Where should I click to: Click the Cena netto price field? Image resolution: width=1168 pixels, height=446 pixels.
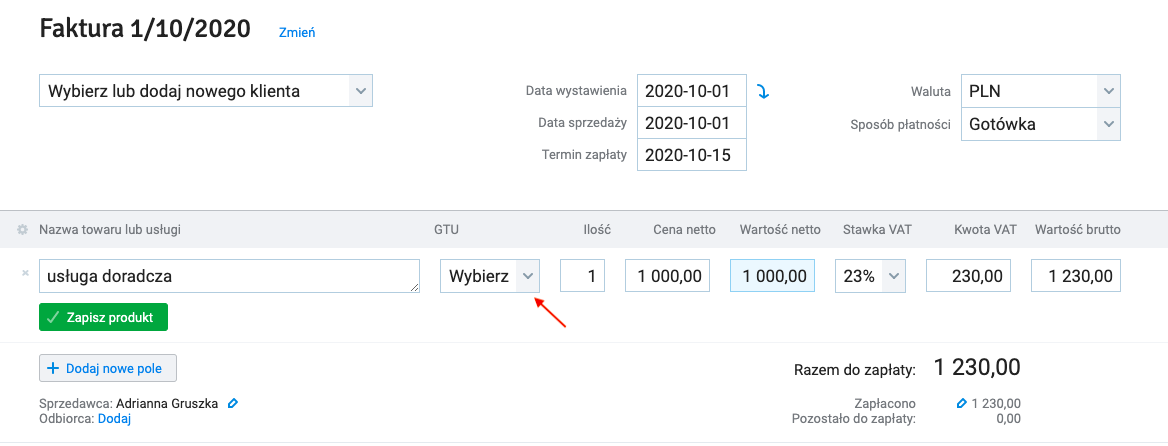[667, 276]
